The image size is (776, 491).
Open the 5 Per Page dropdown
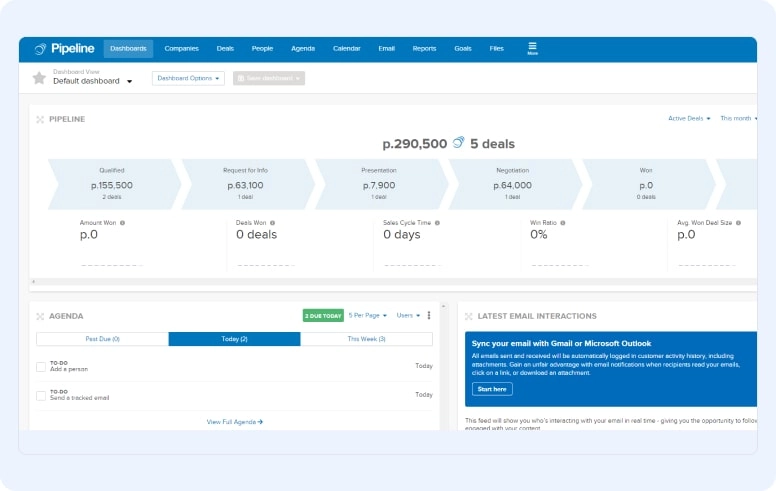(368, 315)
